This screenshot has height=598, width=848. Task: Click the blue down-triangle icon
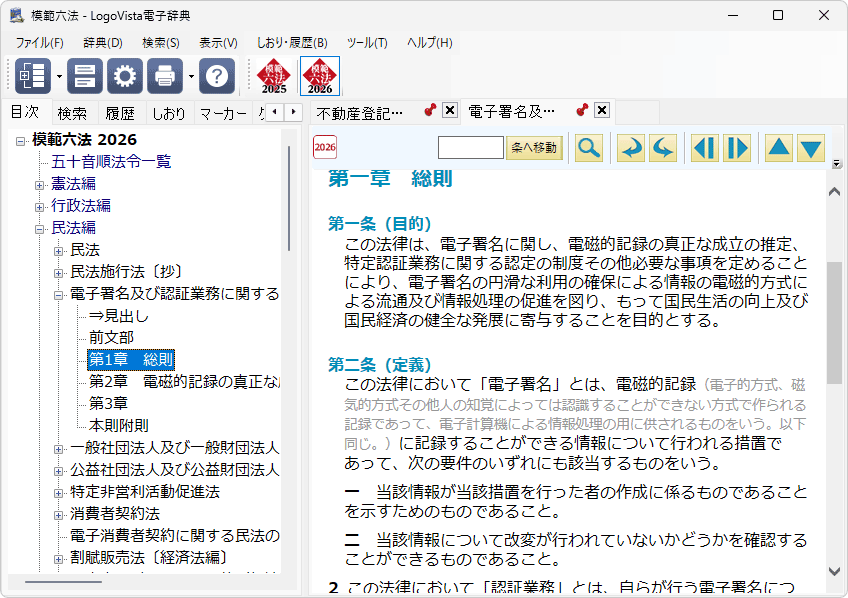coord(811,148)
